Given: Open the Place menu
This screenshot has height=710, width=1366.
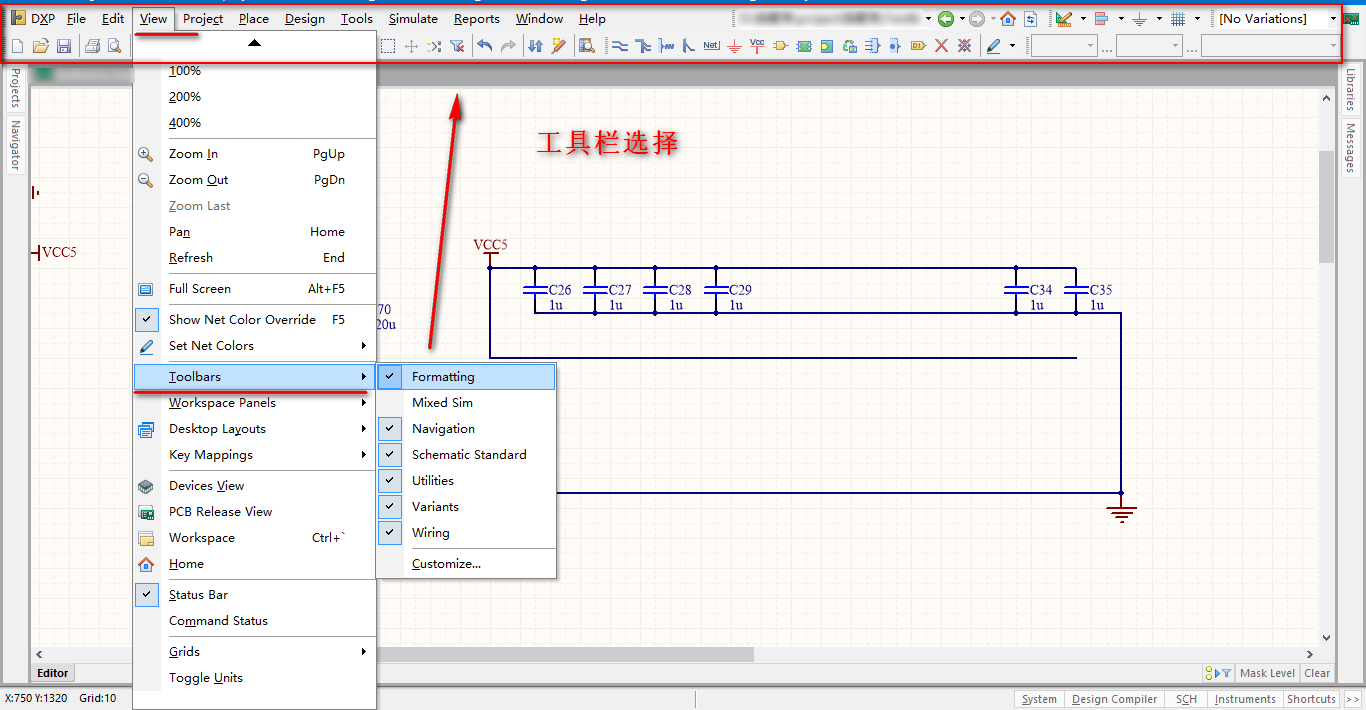Looking at the screenshot, I should (x=254, y=19).
